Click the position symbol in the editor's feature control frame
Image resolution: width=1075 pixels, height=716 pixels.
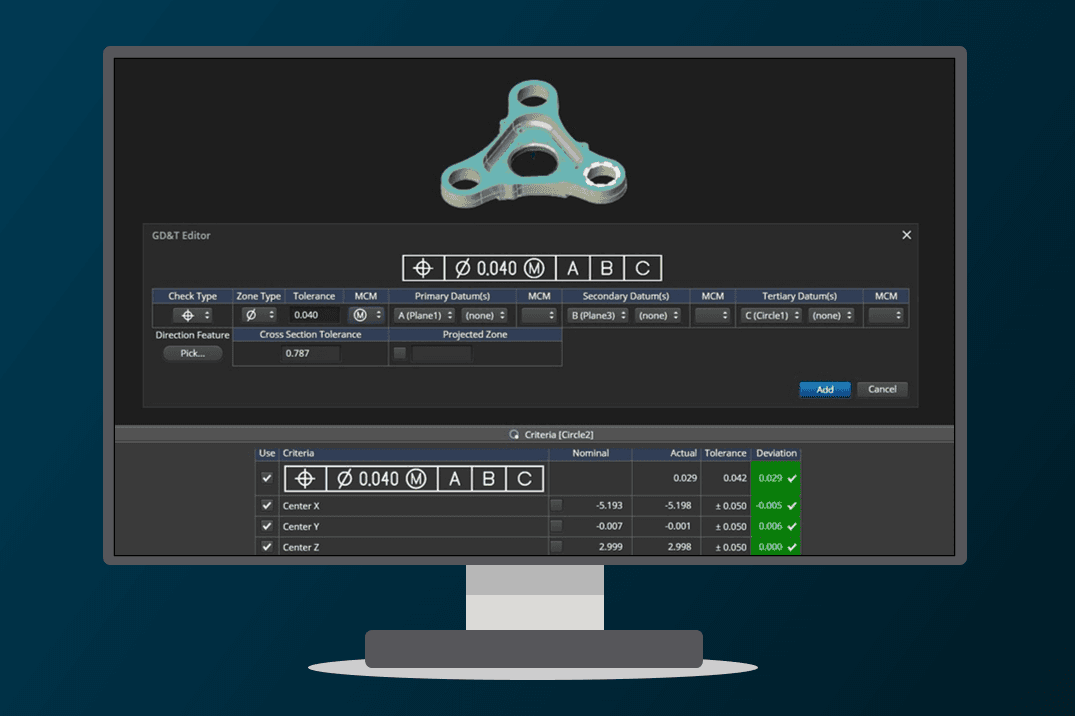pos(423,268)
